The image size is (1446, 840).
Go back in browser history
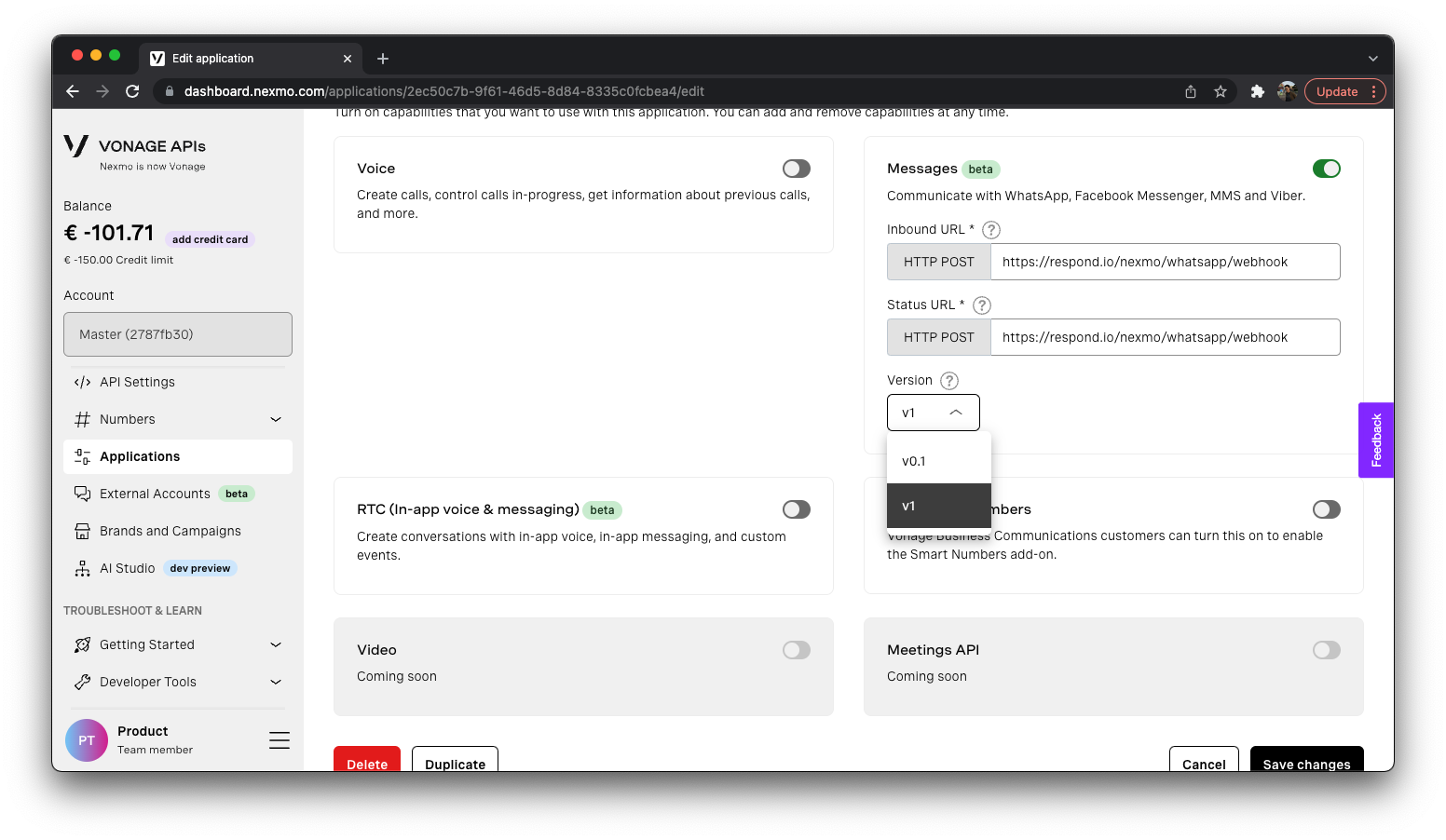73,91
